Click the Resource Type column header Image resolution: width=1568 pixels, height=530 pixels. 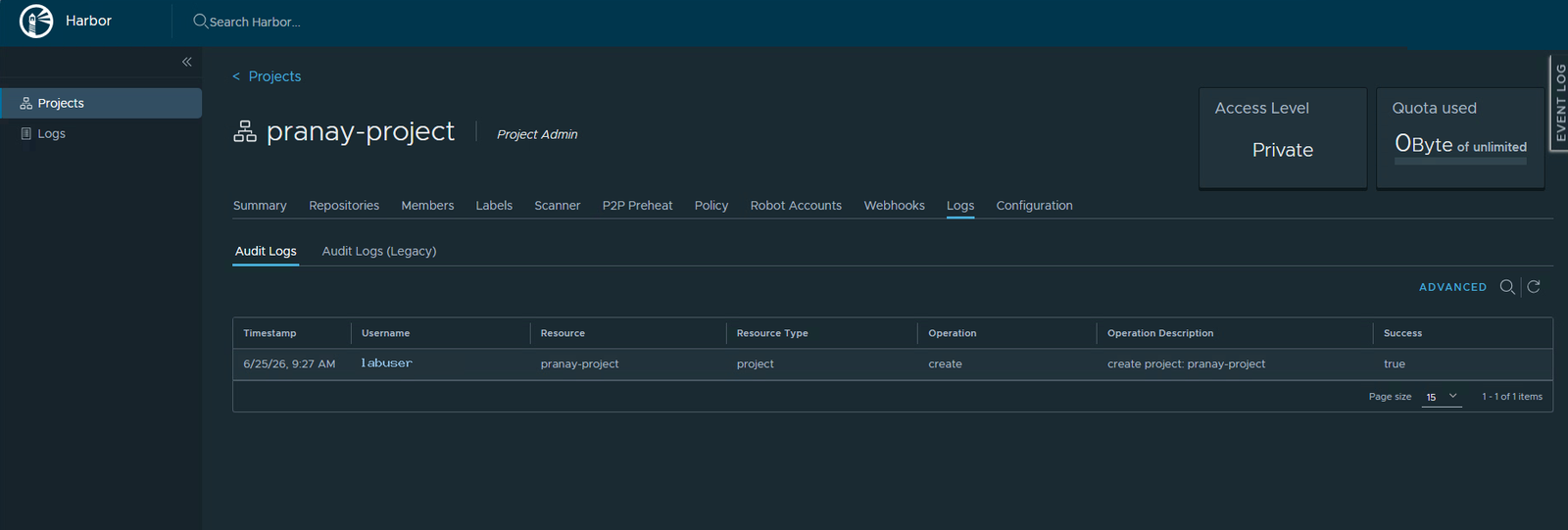772,333
